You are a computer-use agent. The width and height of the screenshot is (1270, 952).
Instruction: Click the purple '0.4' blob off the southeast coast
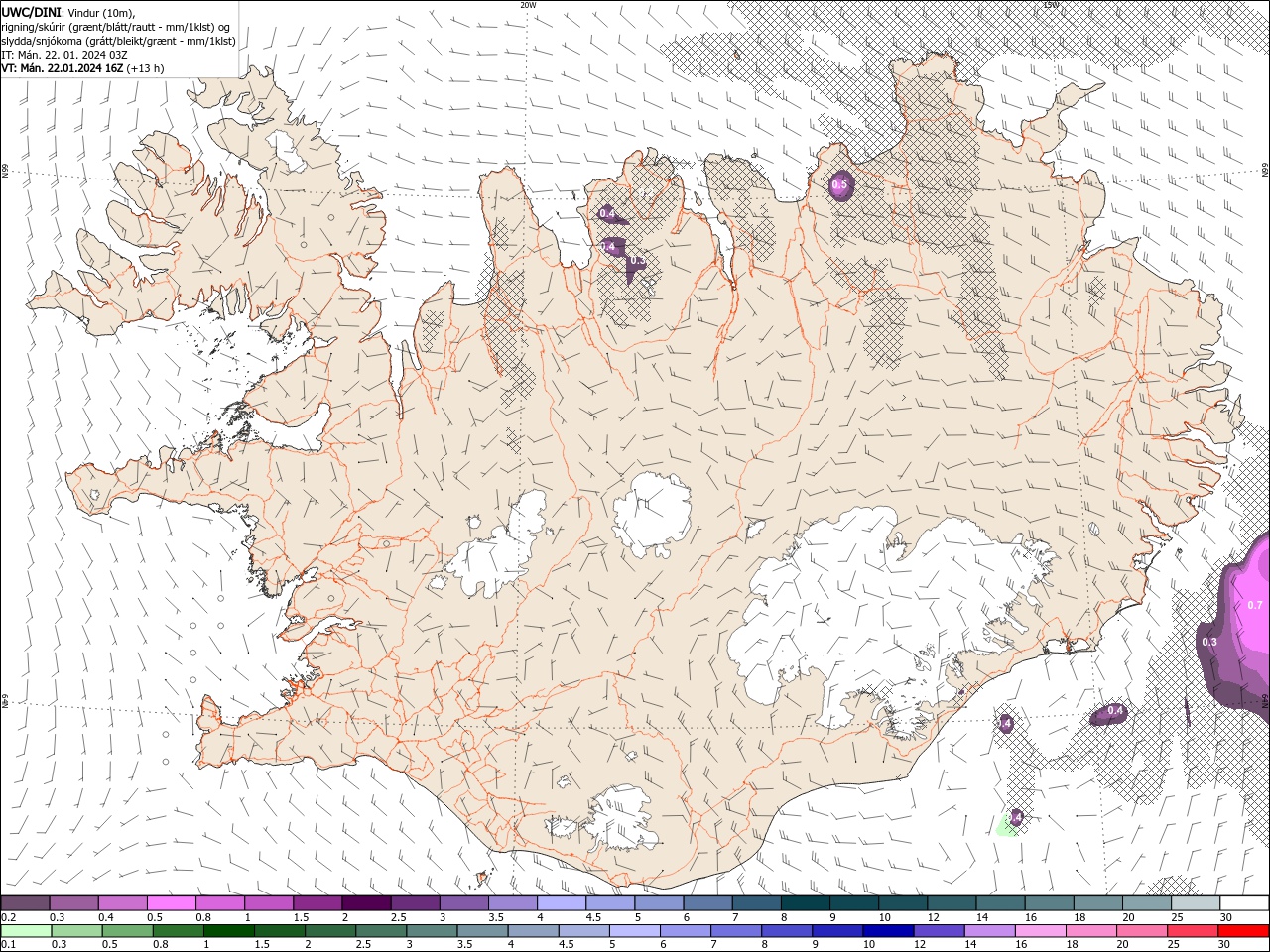pyautogui.click(x=1107, y=712)
